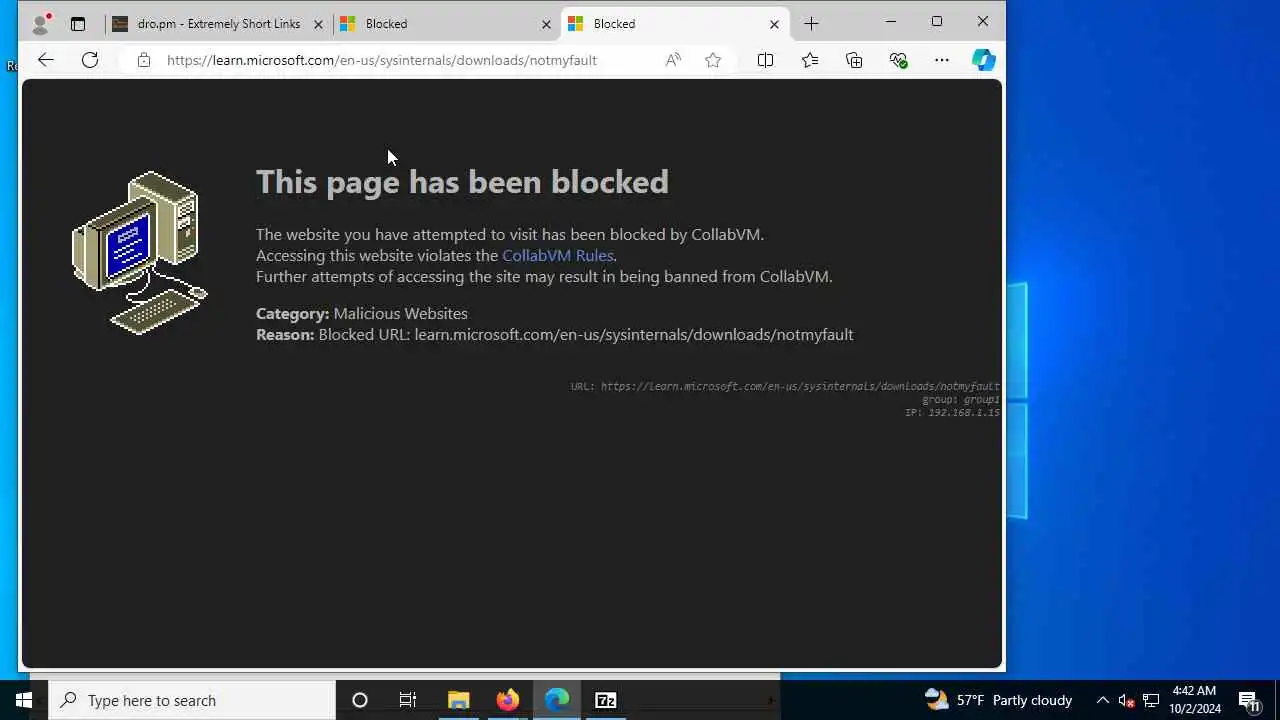
Task: Open 7-Zip from taskbar
Action: (606, 700)
